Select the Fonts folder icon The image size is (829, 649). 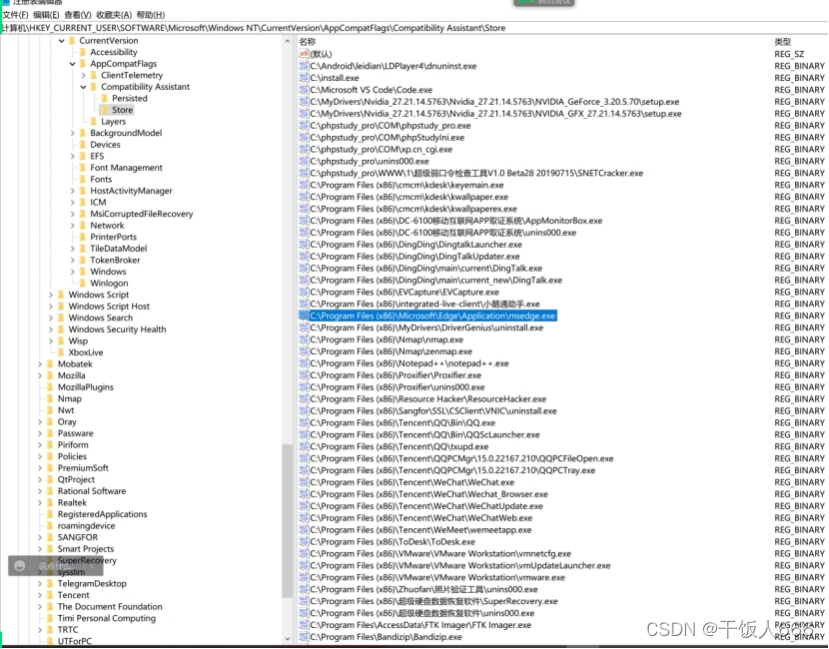pos(82,179)
